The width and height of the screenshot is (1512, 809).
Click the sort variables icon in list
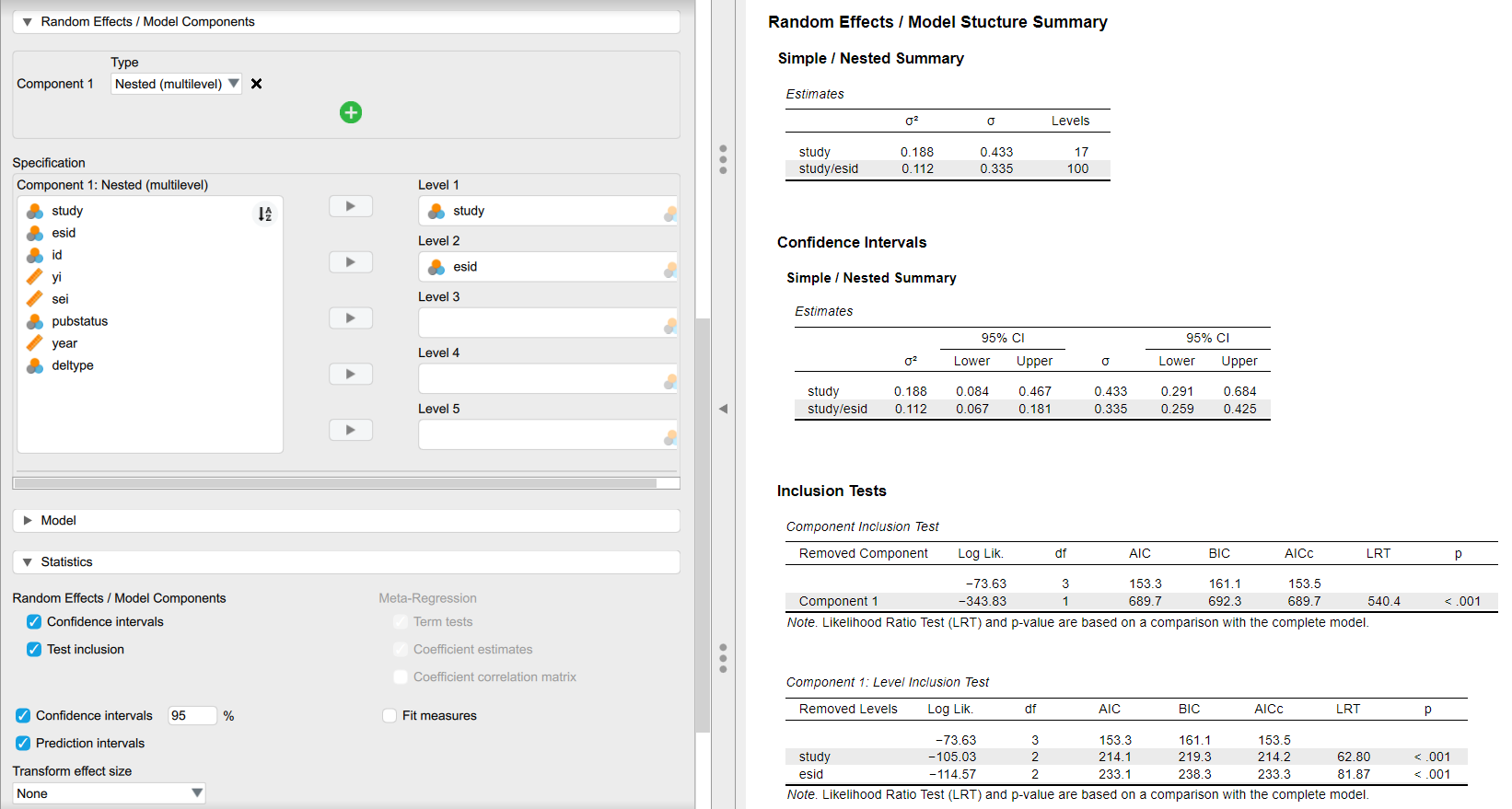coord(264,214)
